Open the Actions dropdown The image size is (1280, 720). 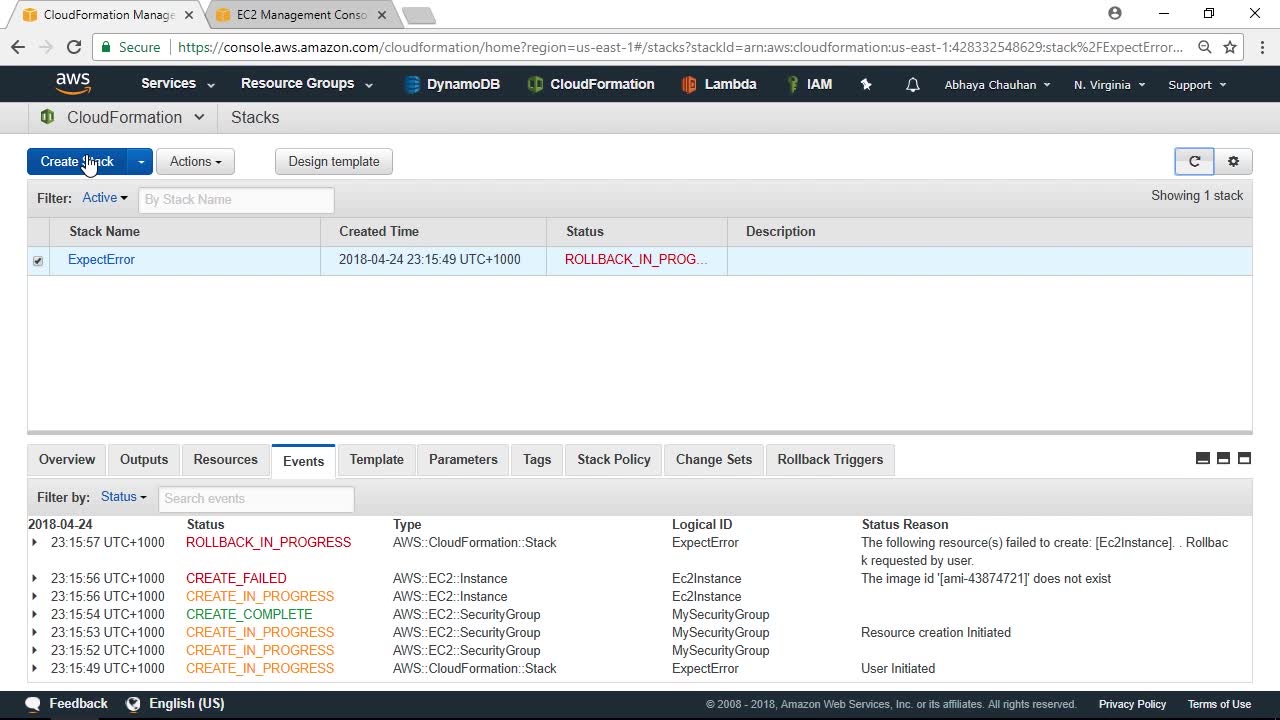[195, 161]
